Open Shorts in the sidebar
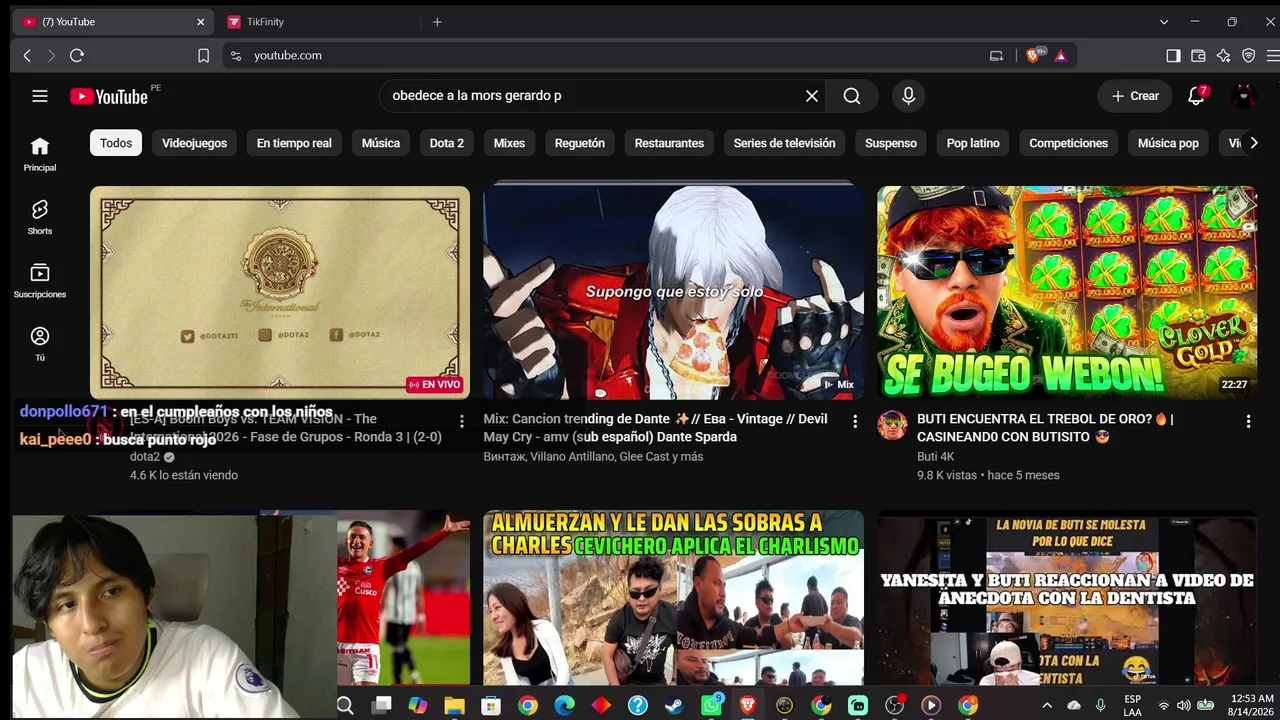The height and width of the screenshot is (720, 1280). point(40,217)
